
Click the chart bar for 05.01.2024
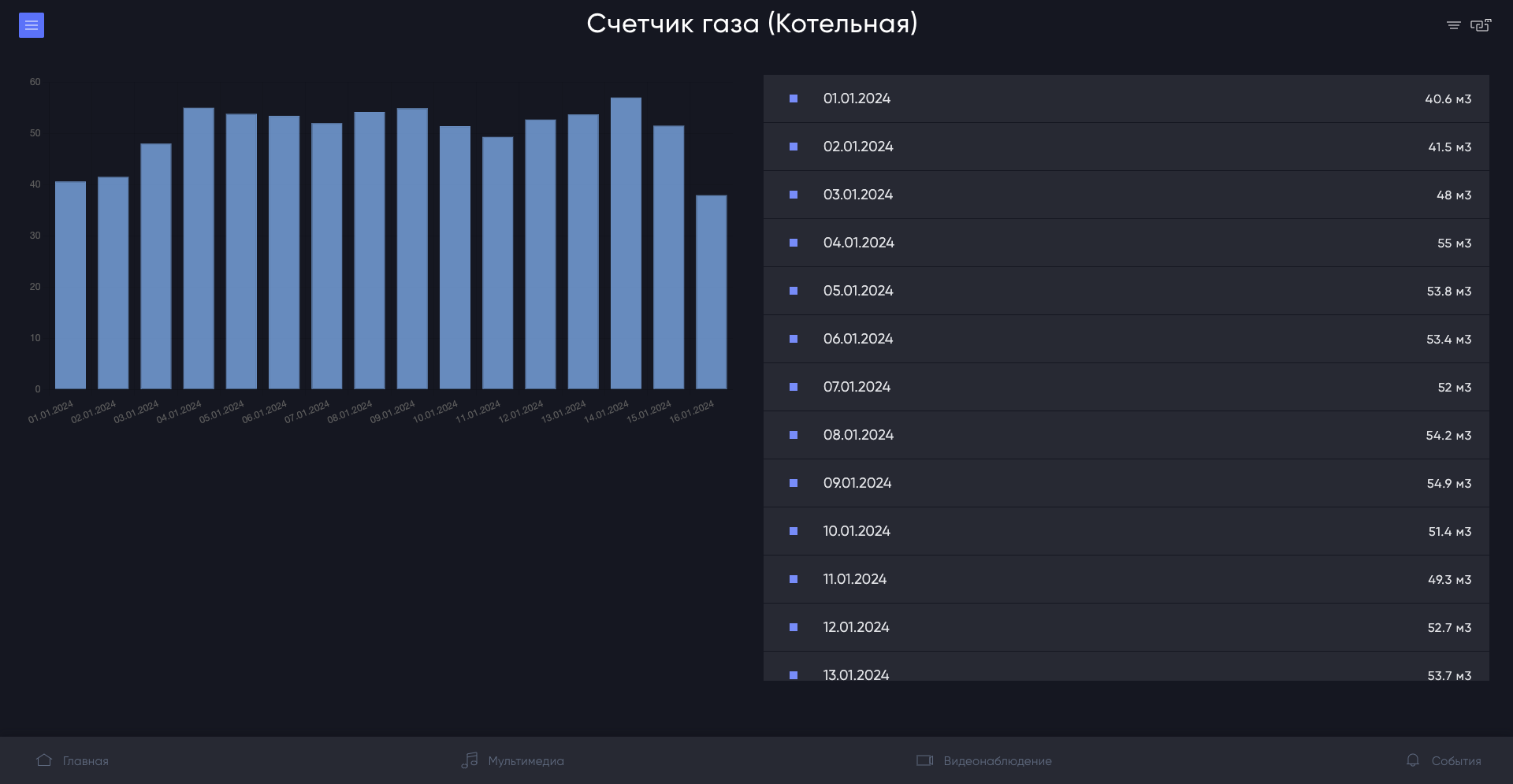click(x=241, y=251)
